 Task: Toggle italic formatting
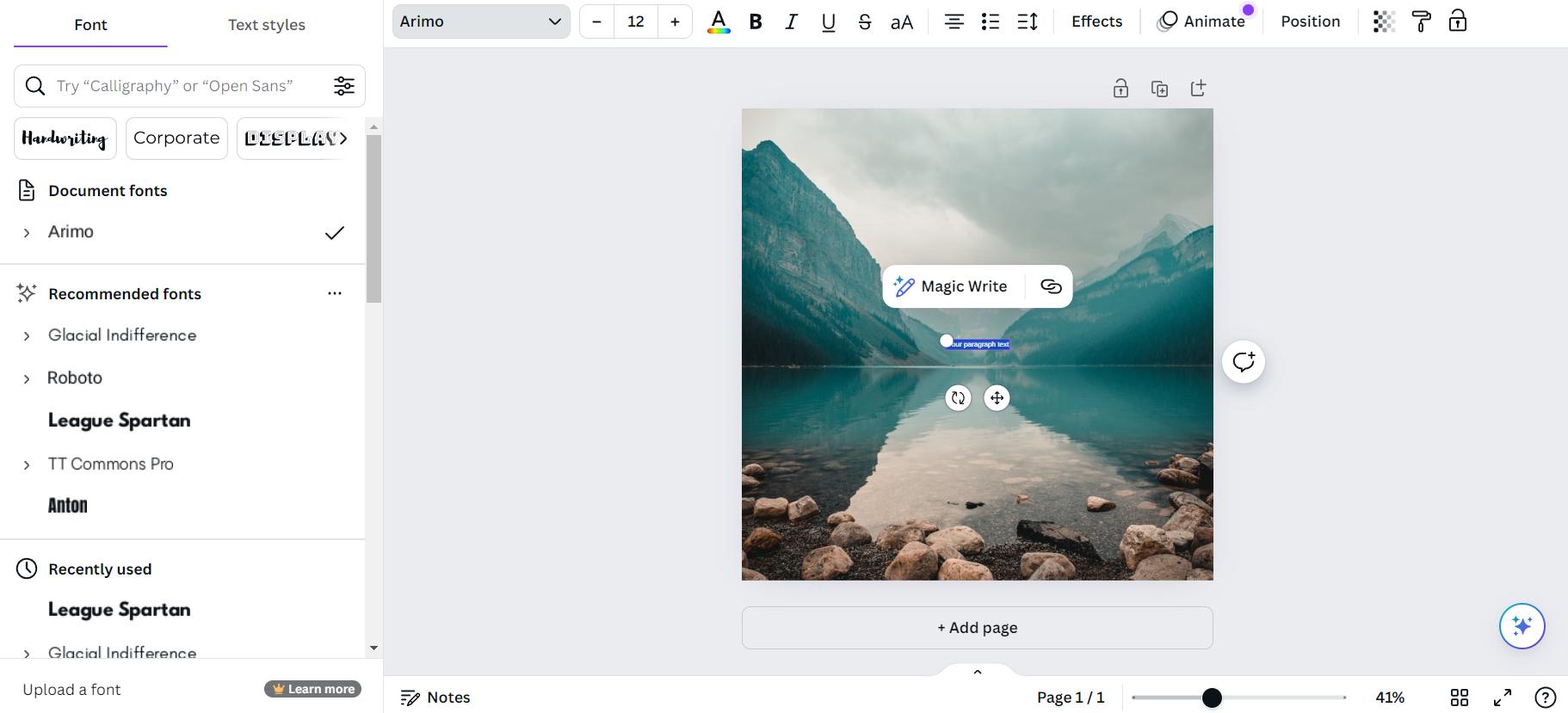[792, 22]
